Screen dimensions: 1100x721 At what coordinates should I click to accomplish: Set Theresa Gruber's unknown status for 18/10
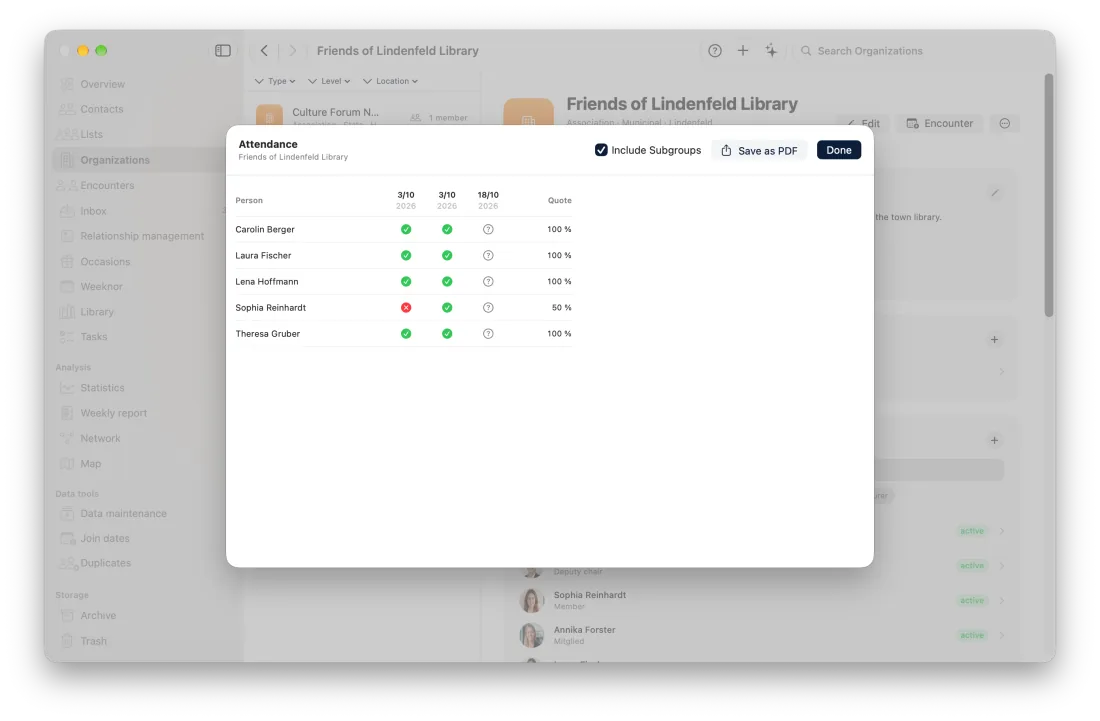click(x=488, y=334)
